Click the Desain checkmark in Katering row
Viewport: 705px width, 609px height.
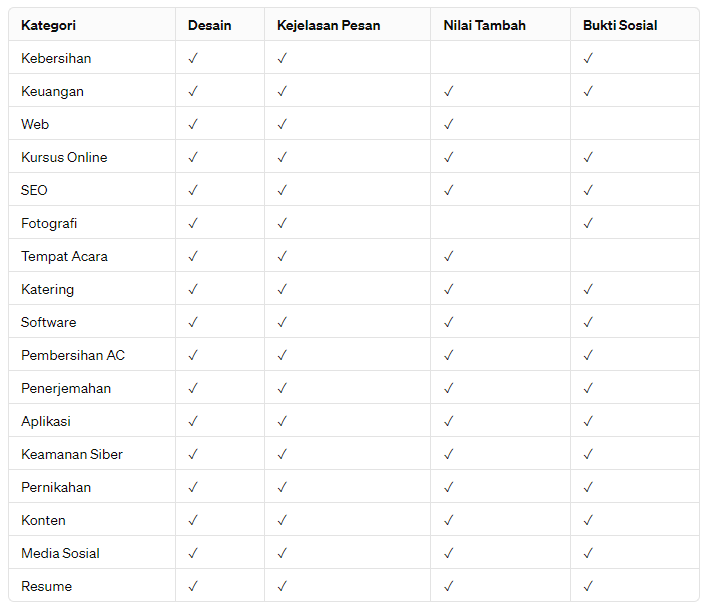pos(193,289)
